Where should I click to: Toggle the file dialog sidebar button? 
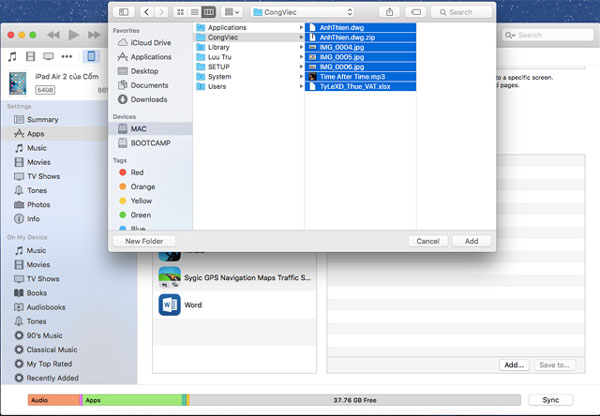click(x=124, y=12)
